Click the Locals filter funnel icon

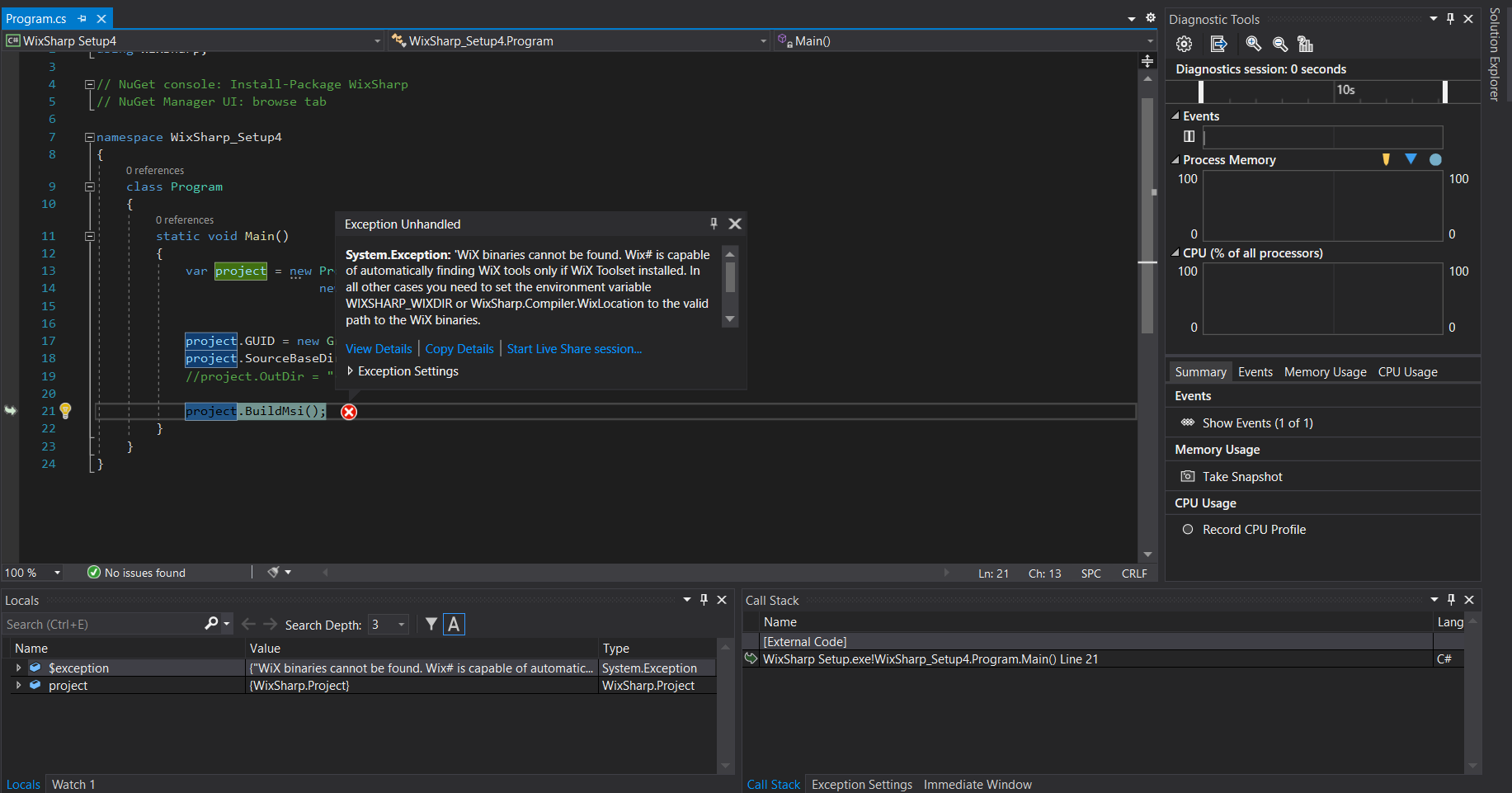pyautogui.click(x=431, y=625)
